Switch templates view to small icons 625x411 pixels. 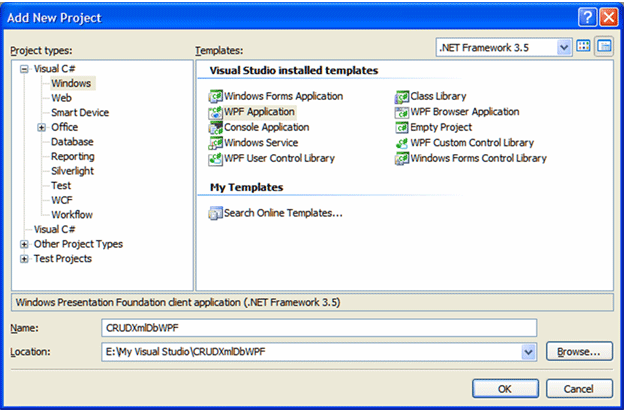(x=604, y=47)
